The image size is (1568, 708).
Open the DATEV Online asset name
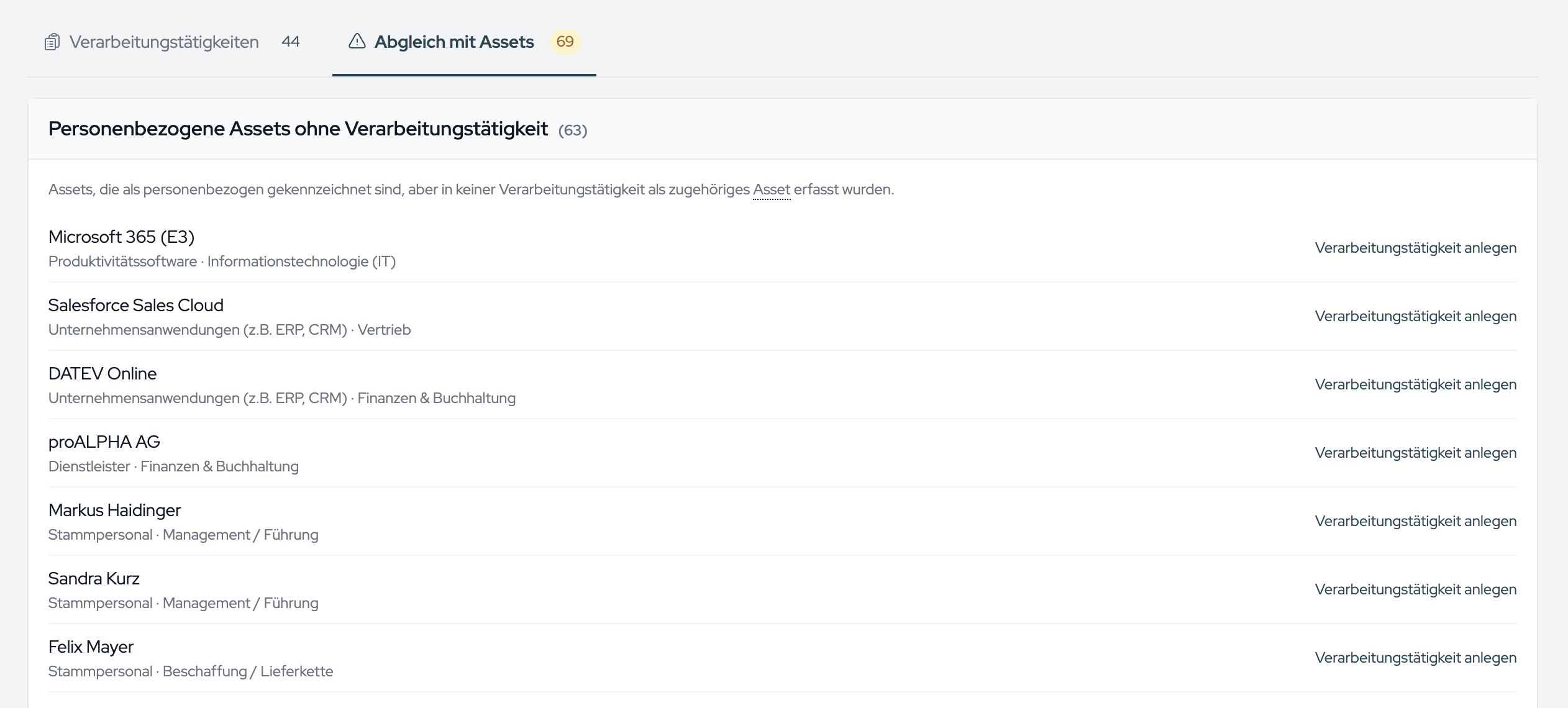pyautogui.click(x=103, y=373)
